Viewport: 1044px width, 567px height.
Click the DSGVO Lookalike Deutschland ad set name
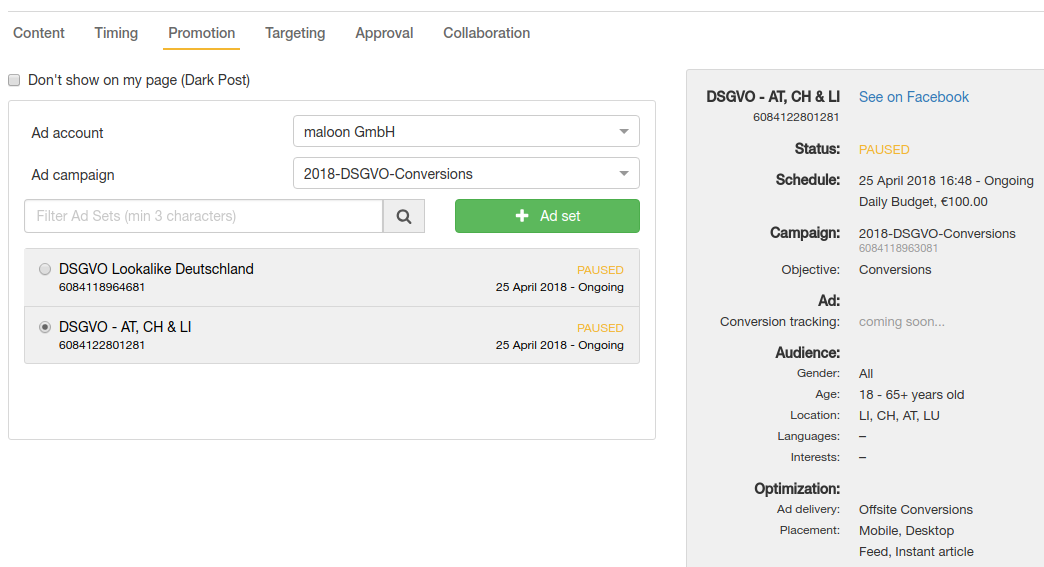tap(156, 269)
